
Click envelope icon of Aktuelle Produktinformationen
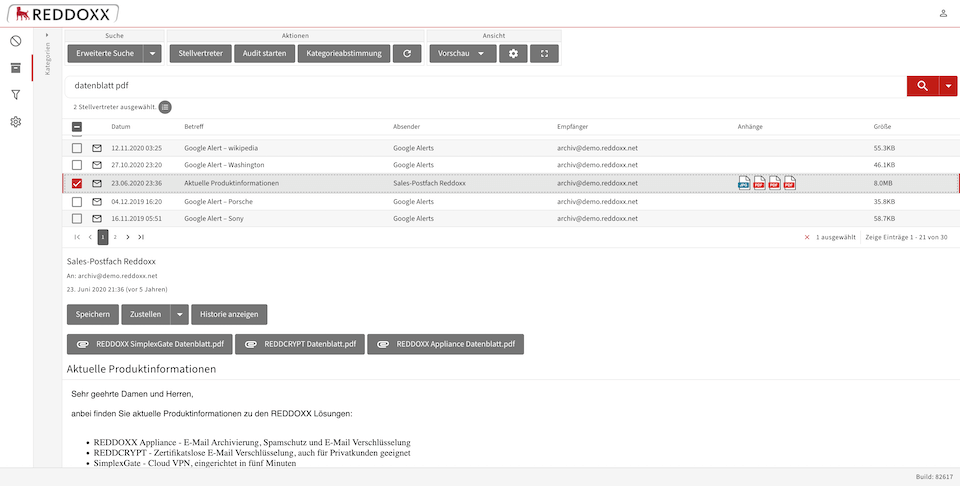tap(97, 183)
